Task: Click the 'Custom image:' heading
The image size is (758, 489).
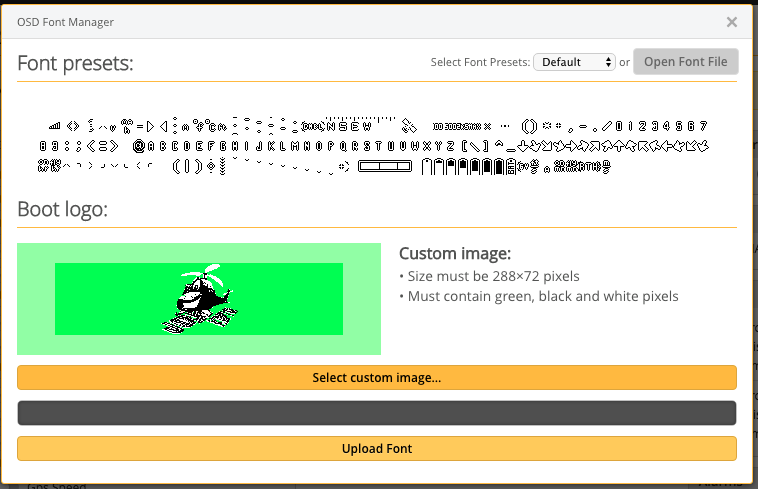Action: point(455,254)
